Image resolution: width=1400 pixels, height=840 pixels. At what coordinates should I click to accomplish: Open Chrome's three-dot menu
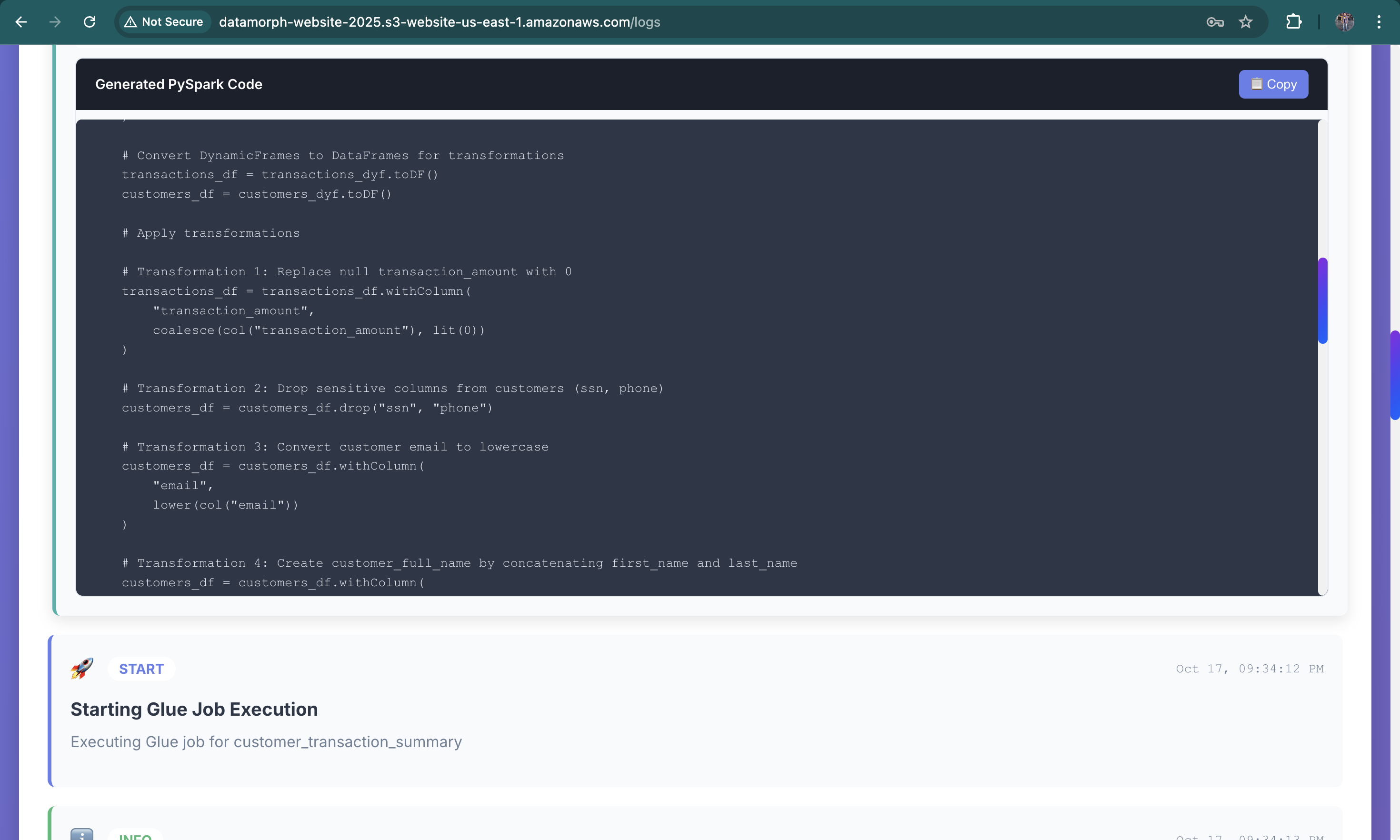click(x=1379, y=22)
